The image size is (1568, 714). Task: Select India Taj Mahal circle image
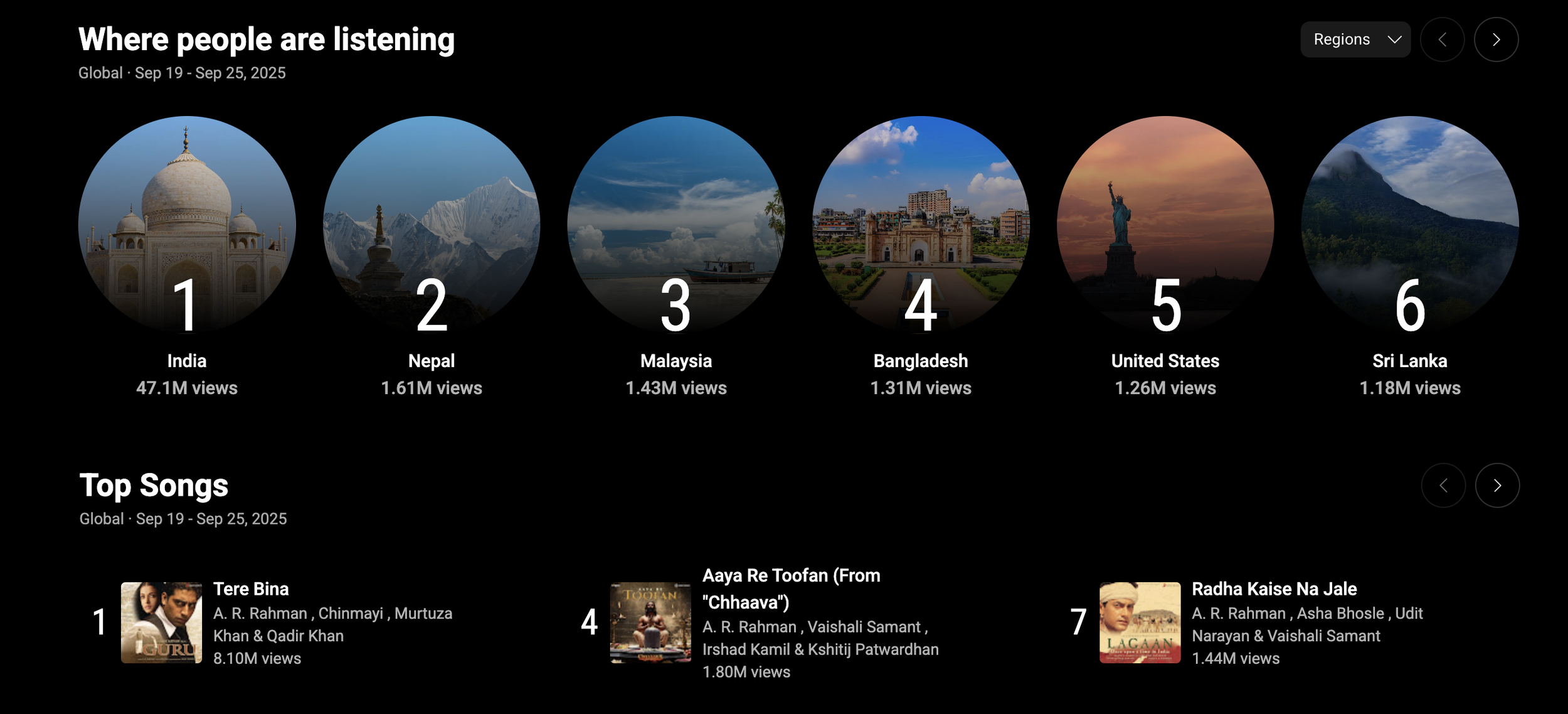pyautogui.click(x=187, y=225)
